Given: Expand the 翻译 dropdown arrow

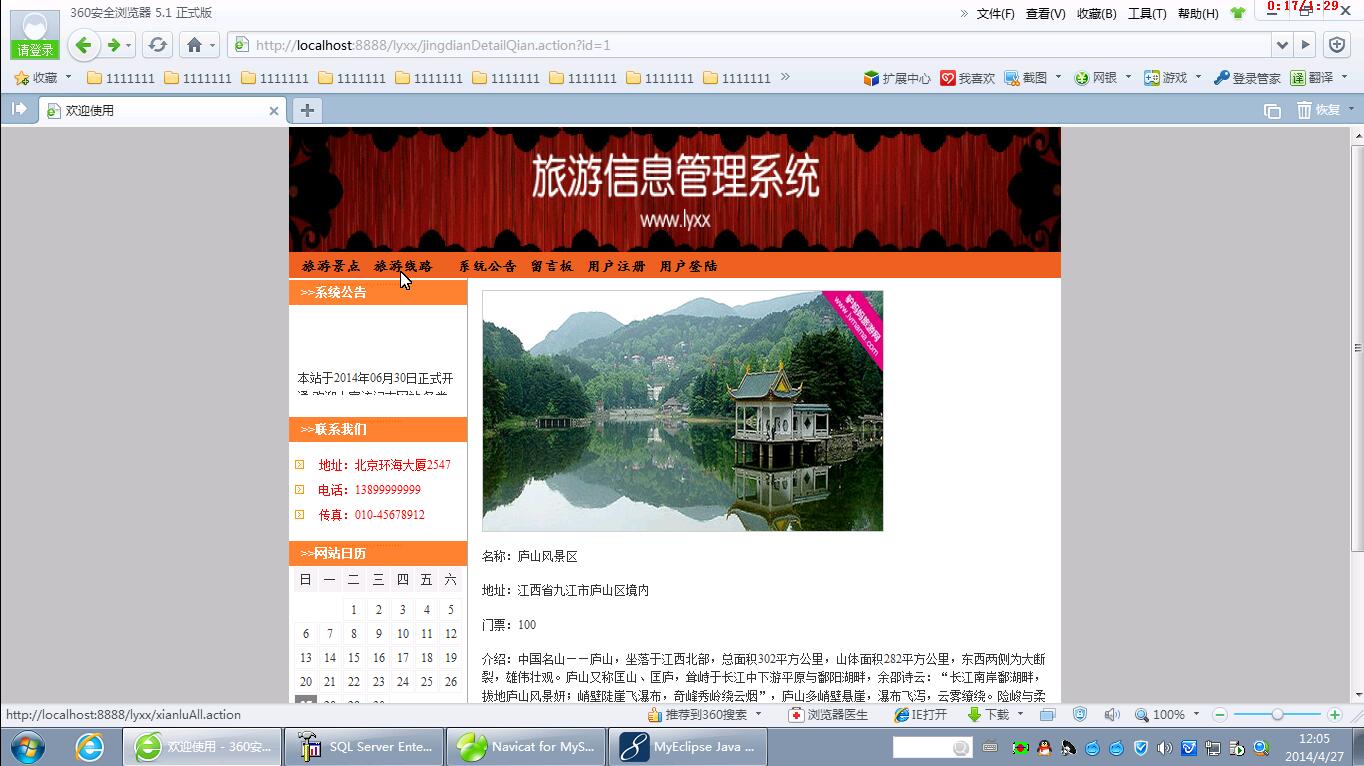Looking at the screenshot, I should (1344, 77).
